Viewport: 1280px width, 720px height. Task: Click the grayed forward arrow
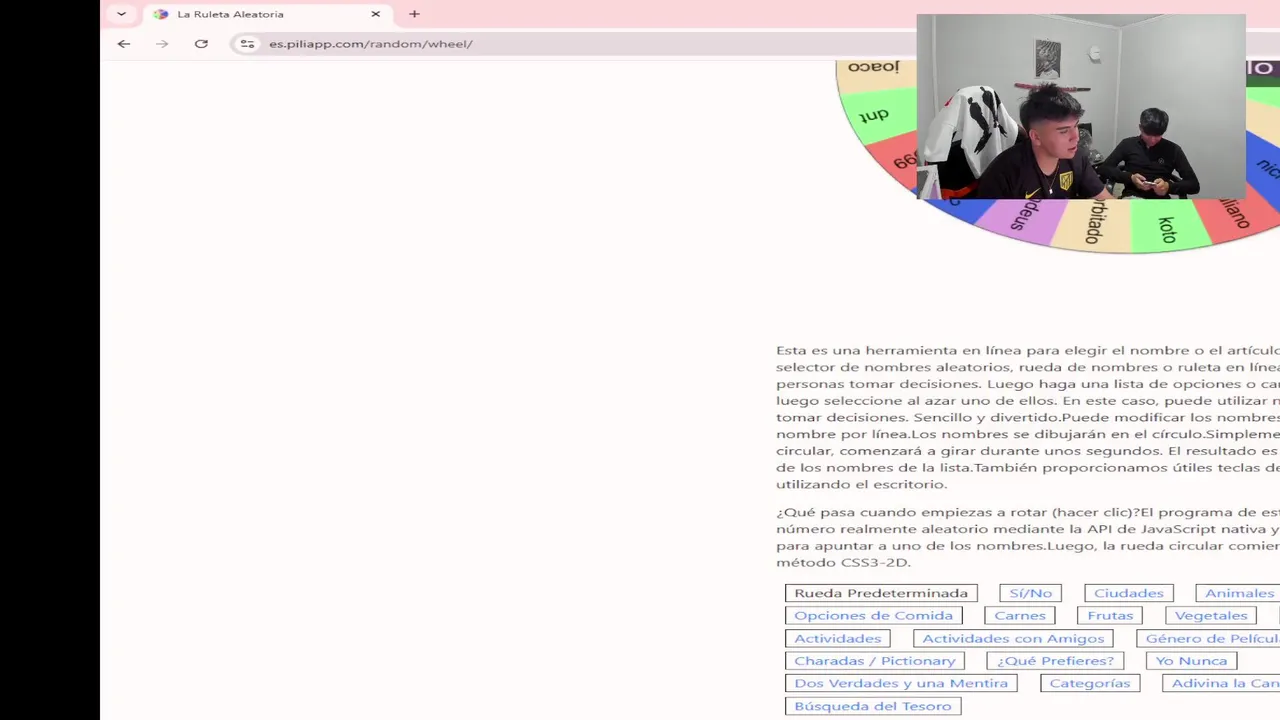(x=162, y=44)
